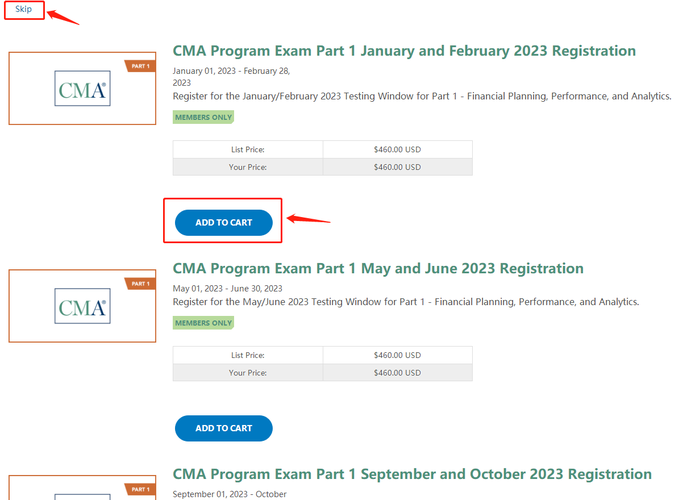675x500 pixels.
Task: Click Part 1 ribbon on May/June thumbnail
Action: tap(139, 283)
